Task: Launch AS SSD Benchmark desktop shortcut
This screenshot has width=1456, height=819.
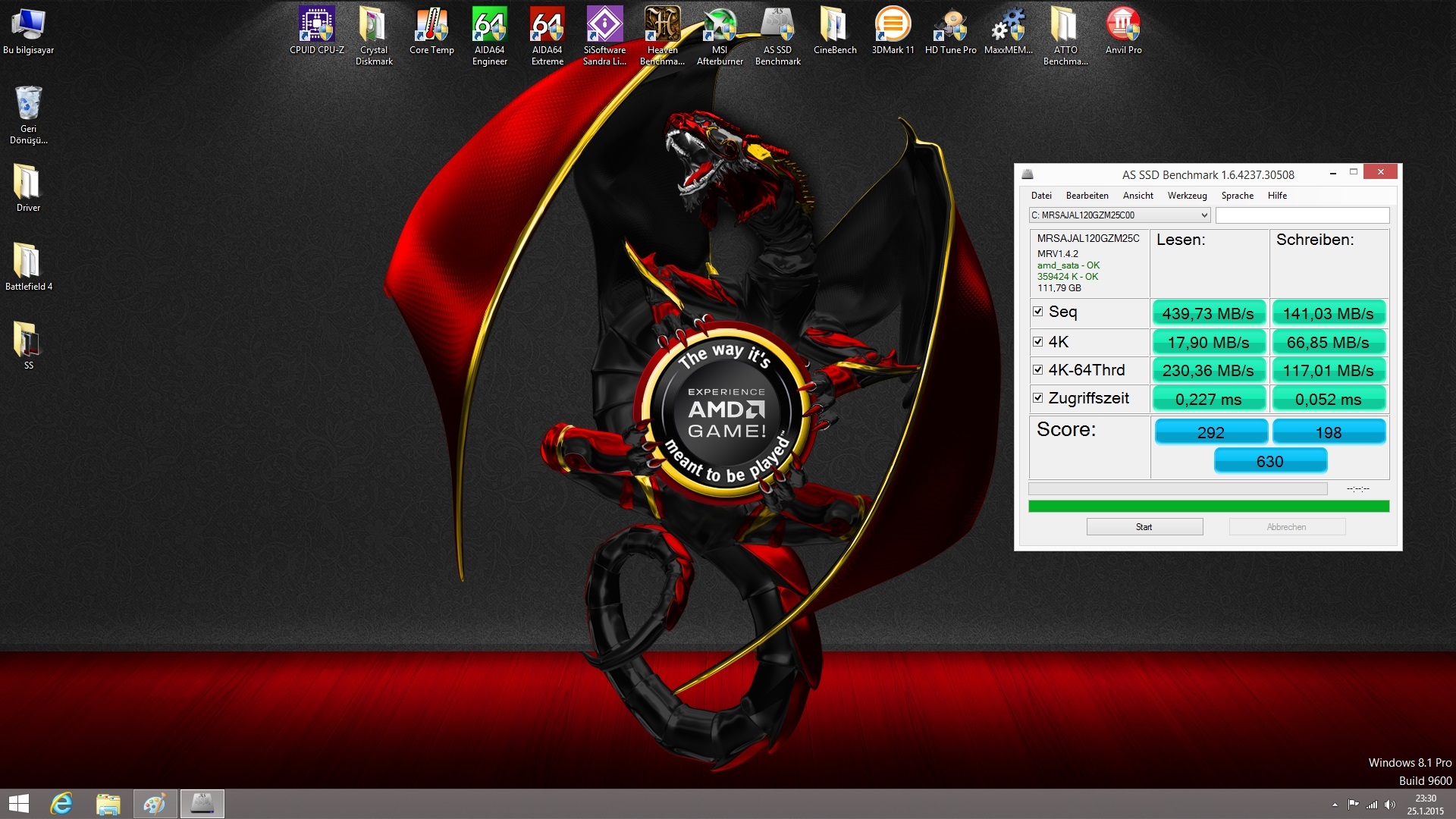Action: 777,36
